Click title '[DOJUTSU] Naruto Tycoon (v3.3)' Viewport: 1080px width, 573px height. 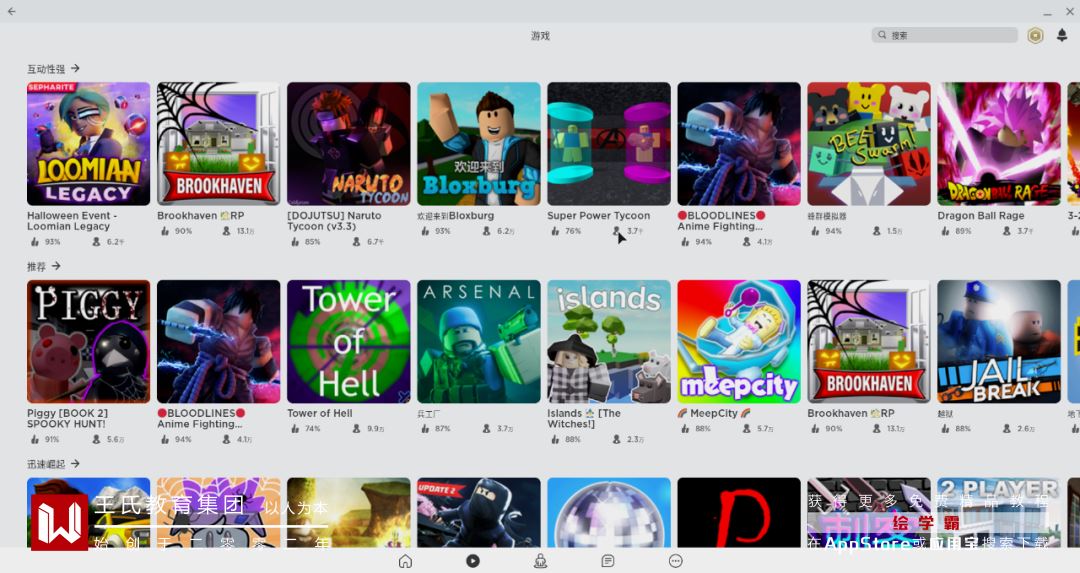click(x=334, y=220)
